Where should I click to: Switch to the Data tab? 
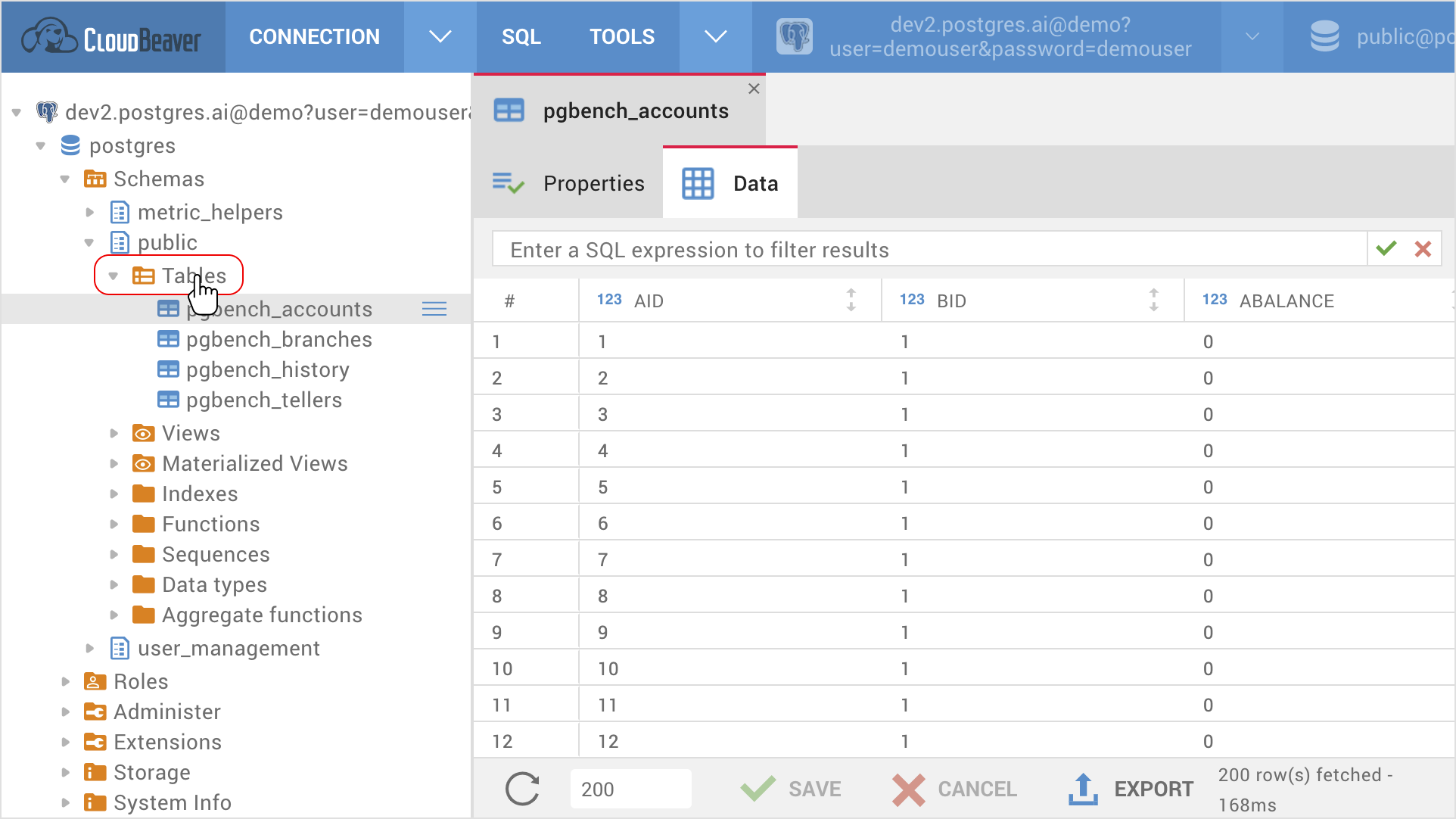pos(730,184)
